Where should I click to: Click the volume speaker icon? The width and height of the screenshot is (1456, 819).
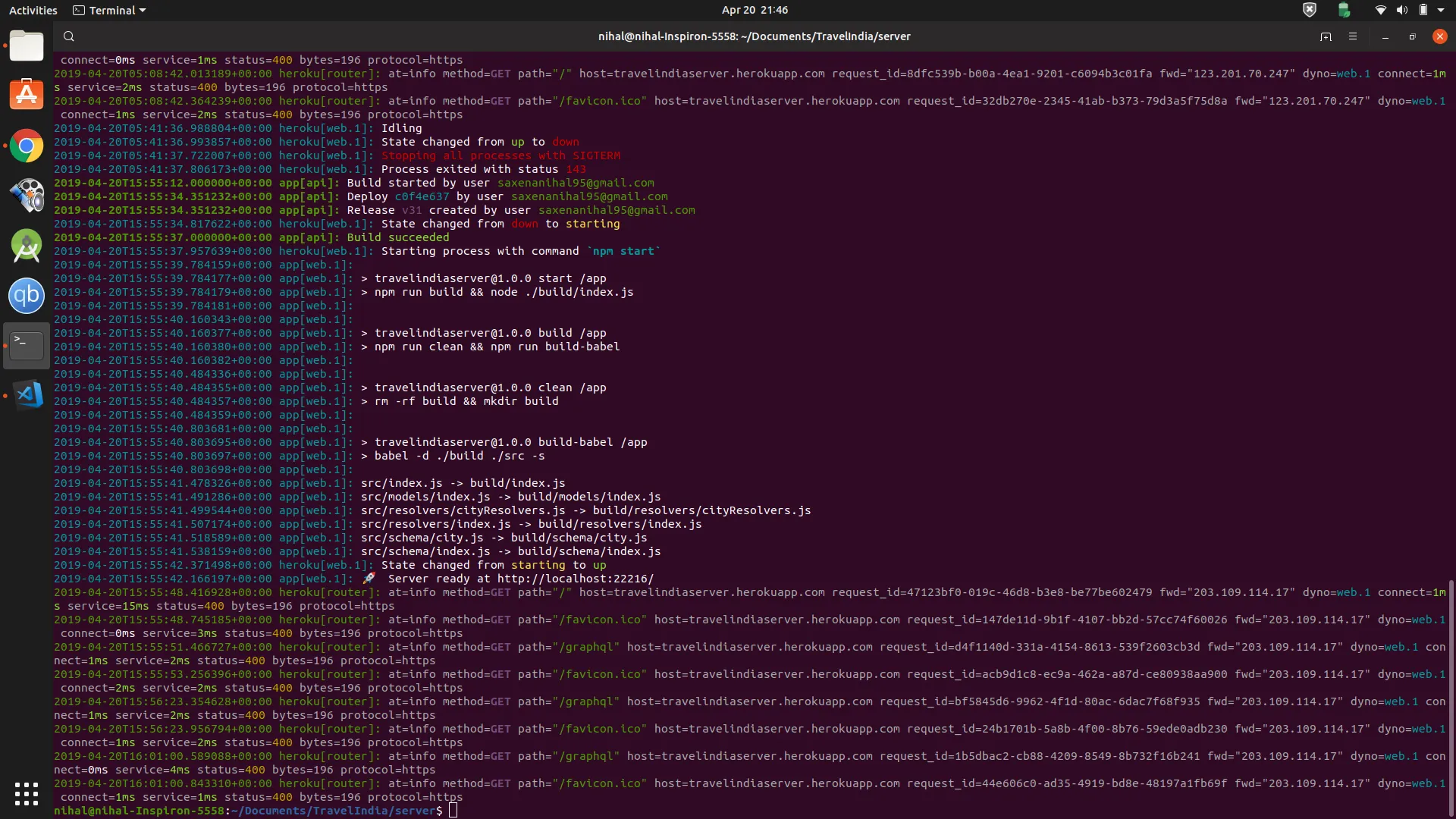(1401, 10)
